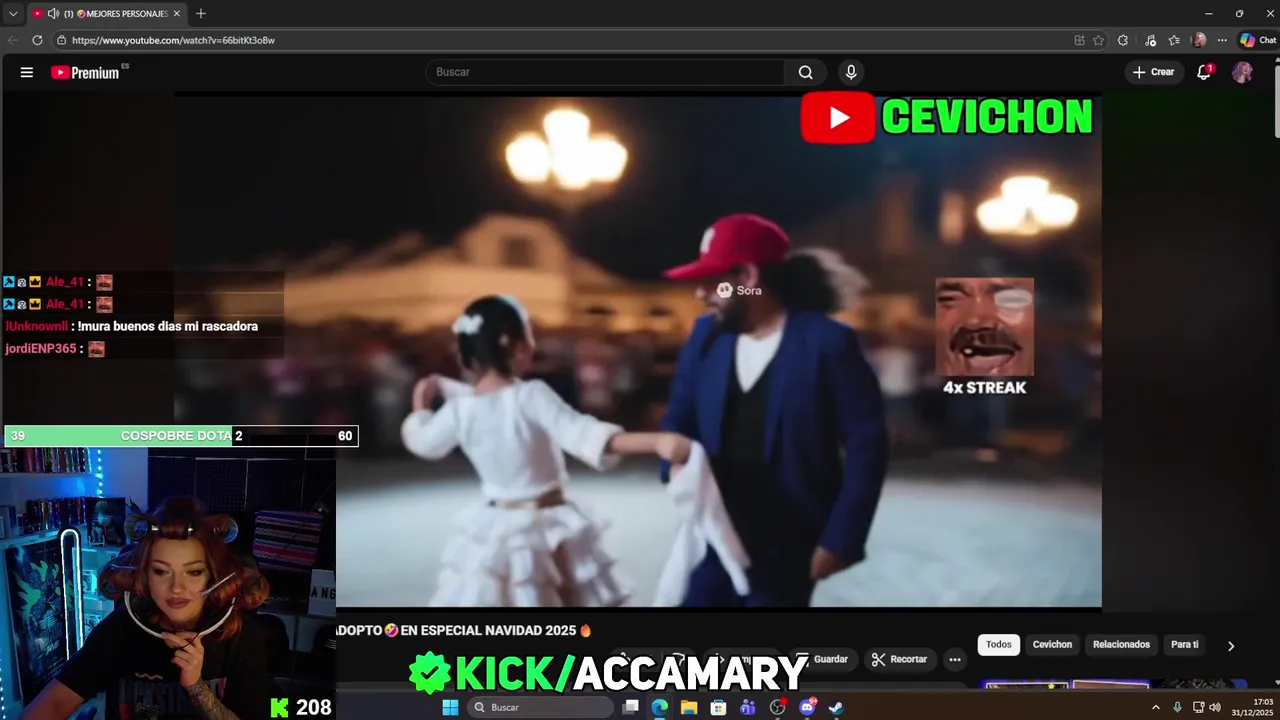Image resolution: width=1280 pixels, height=720 pixels.
Task: Click the Recortar clip button
Action: [x=899, y=659]
